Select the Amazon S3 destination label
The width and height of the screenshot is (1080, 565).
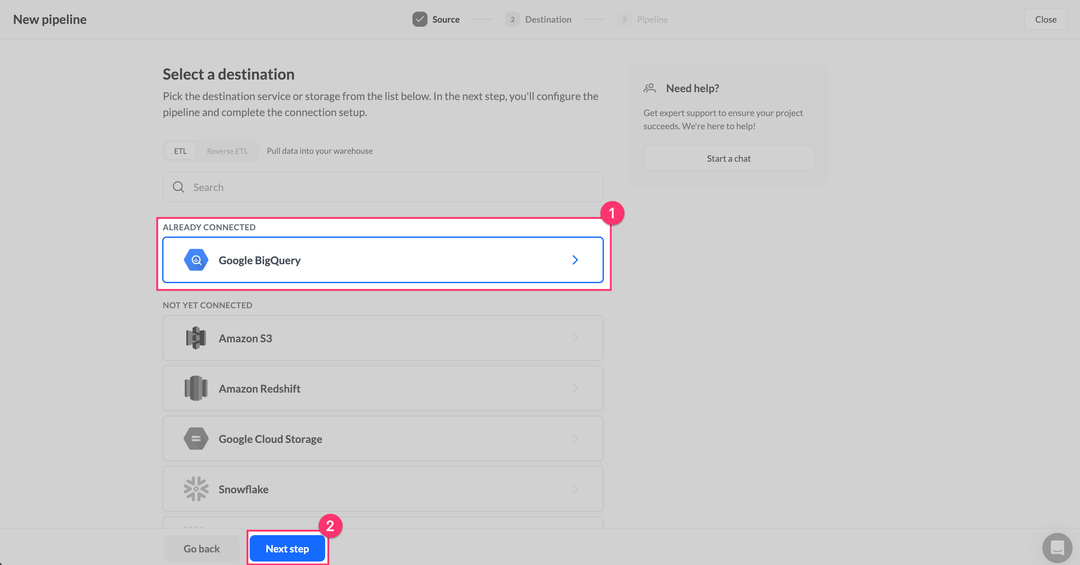(x=245, y=338)
